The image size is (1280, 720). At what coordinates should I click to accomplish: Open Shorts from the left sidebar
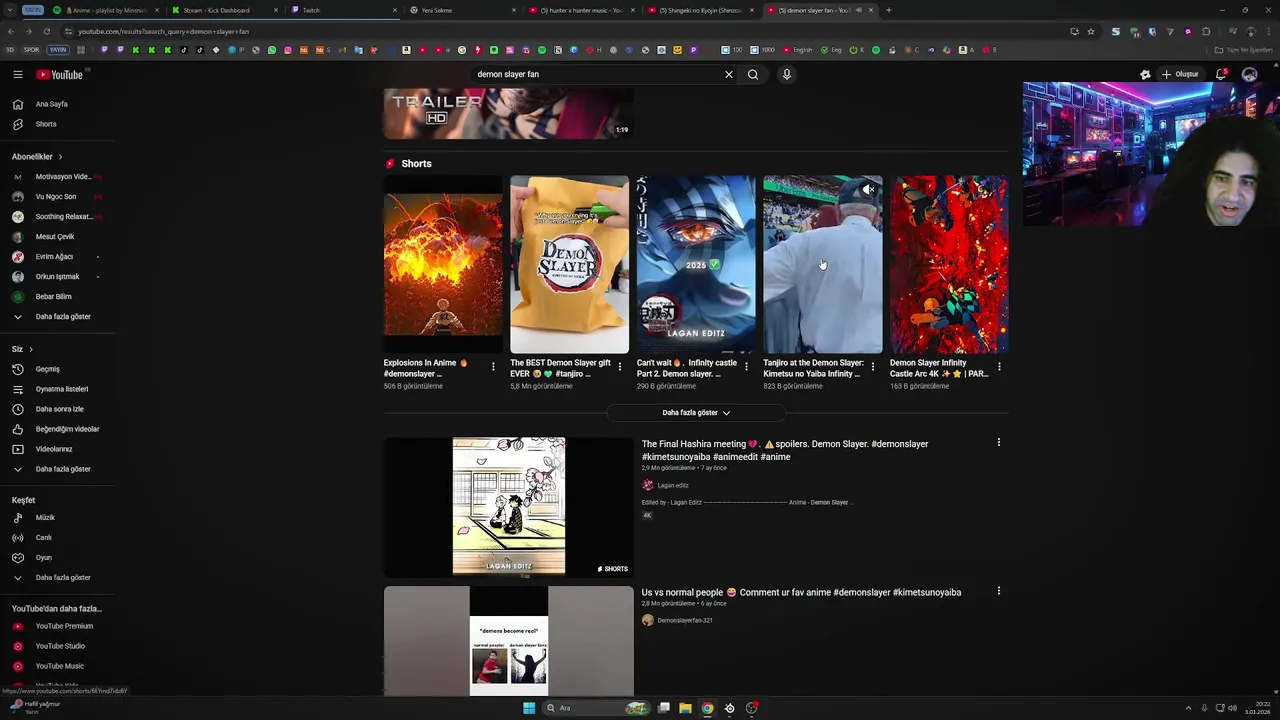pos(46,124)
